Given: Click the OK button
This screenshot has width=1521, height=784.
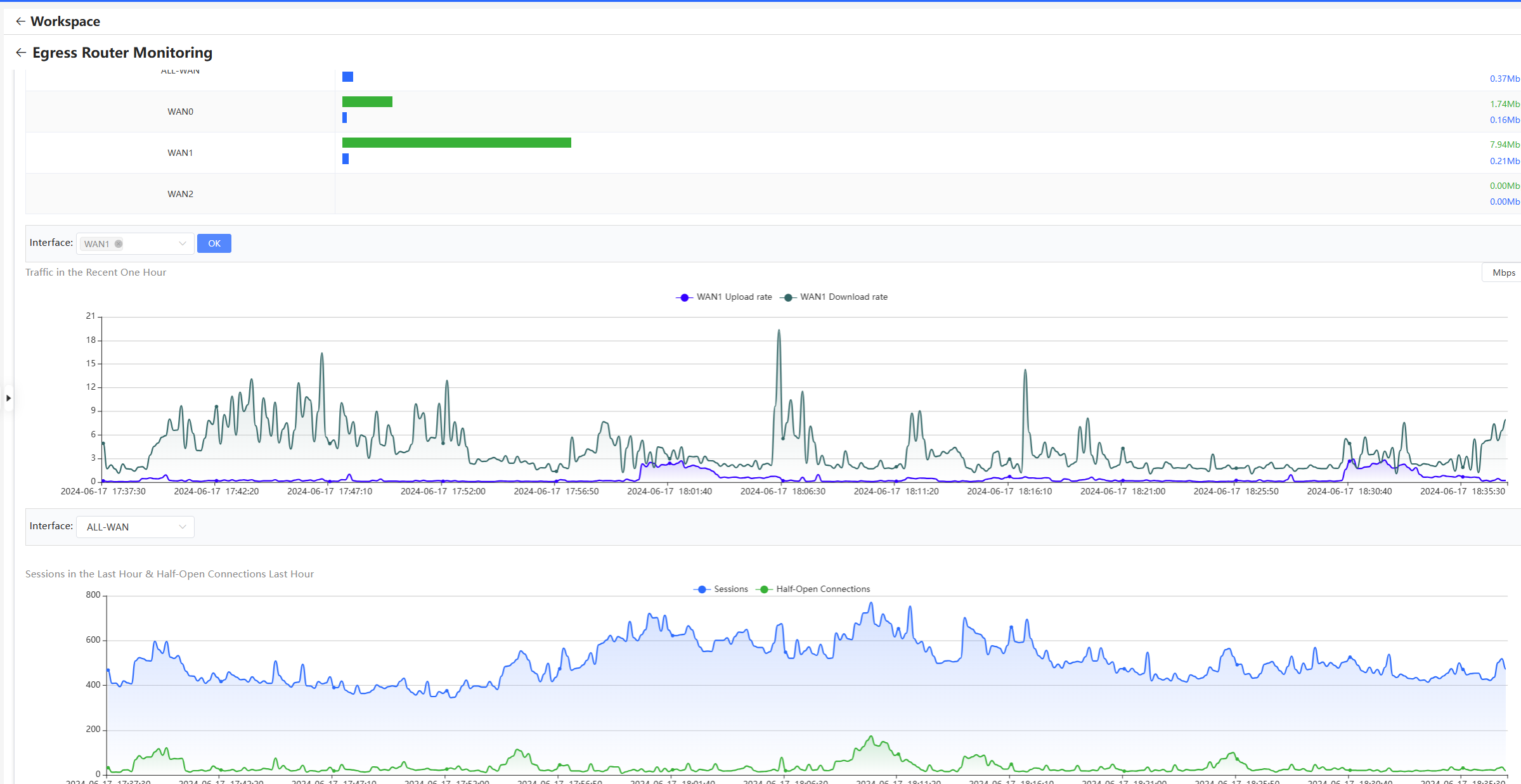Looking at the screenshot, I should coord(214,243).
